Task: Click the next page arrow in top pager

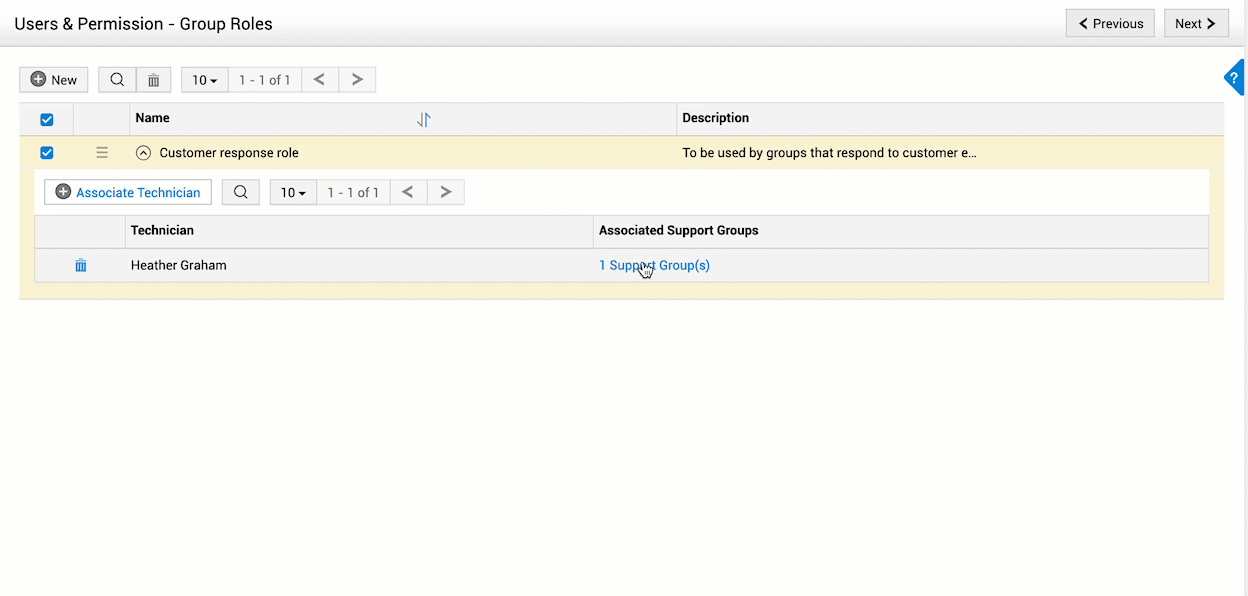Action: (357, 79)
